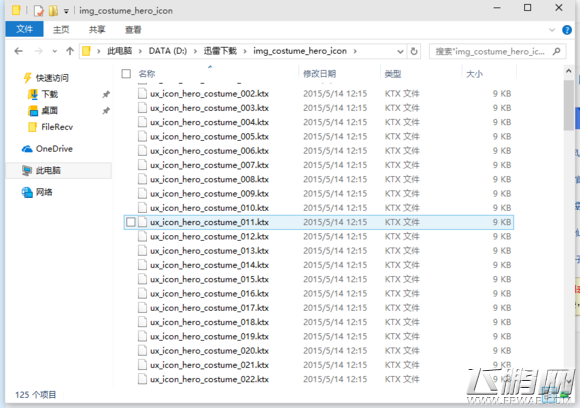The height and width of the screenshot is (408, 580).
Task: Click the search magnifier icon
Action: [556, 51]
